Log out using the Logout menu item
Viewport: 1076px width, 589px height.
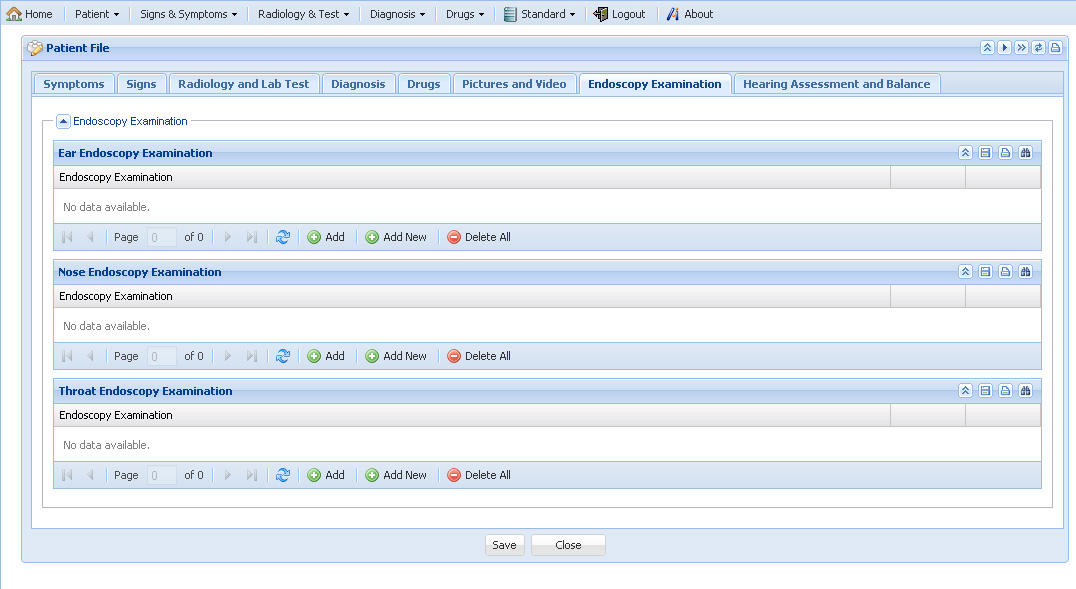[x=620, y=14]
